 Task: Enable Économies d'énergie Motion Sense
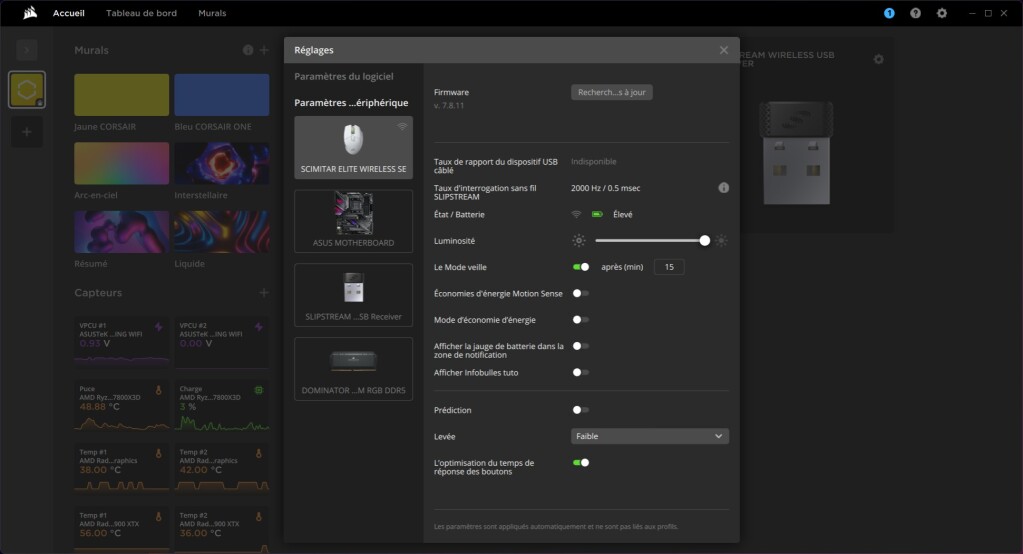point(581,294)
